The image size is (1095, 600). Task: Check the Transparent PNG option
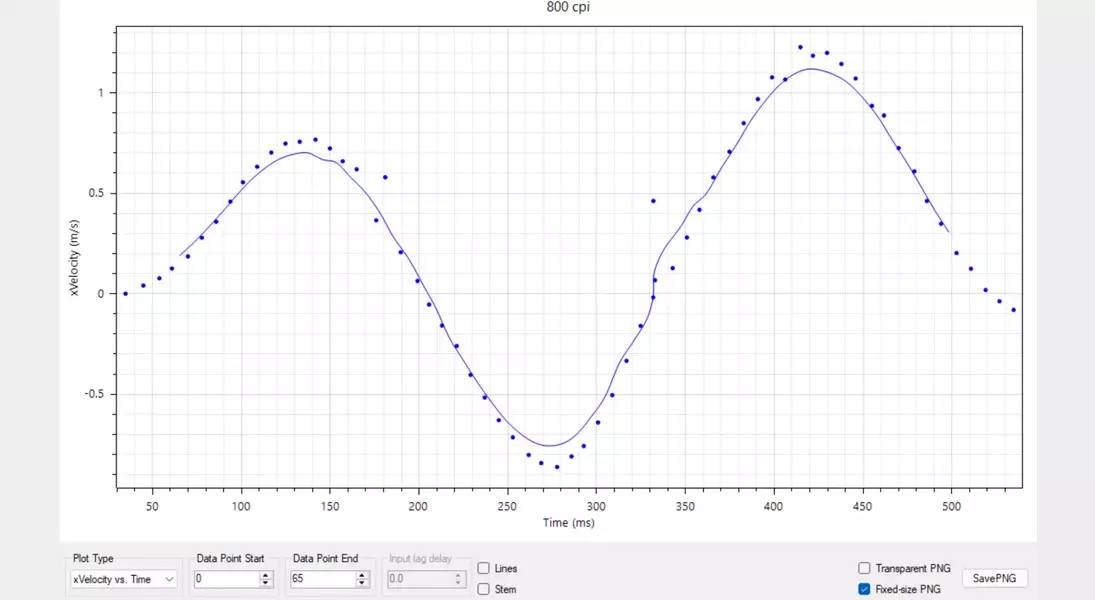[864, 568]
